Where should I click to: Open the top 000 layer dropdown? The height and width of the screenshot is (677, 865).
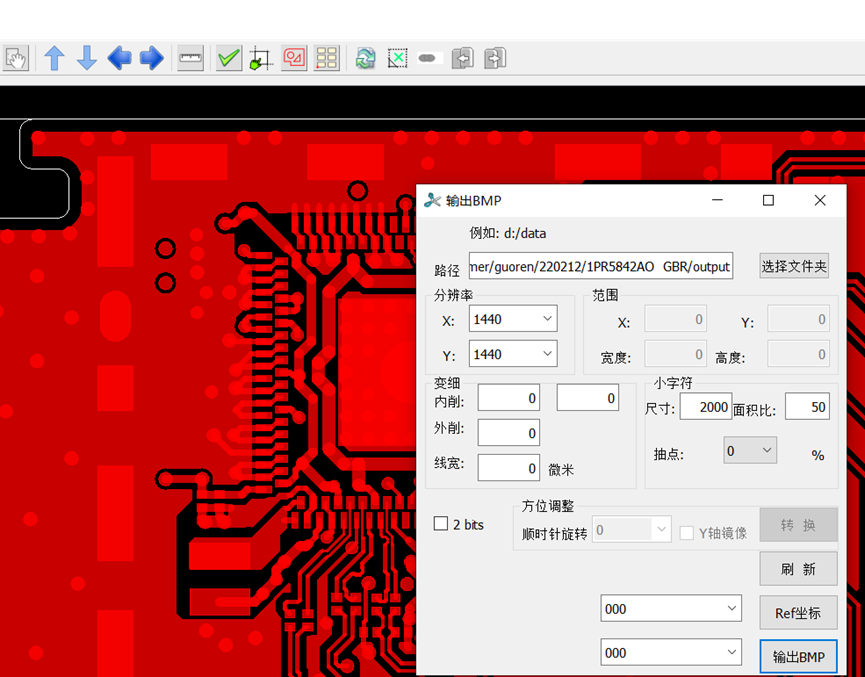pos(670,608)
